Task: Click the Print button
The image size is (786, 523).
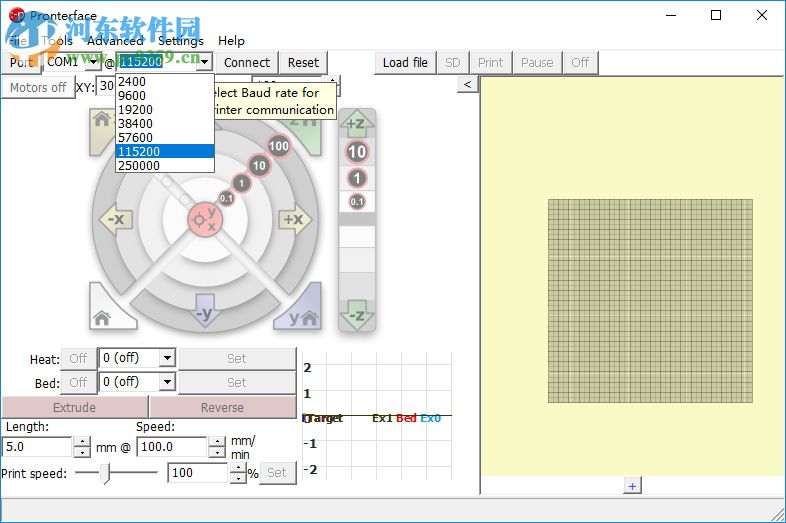Action: (x=490, y=63)
